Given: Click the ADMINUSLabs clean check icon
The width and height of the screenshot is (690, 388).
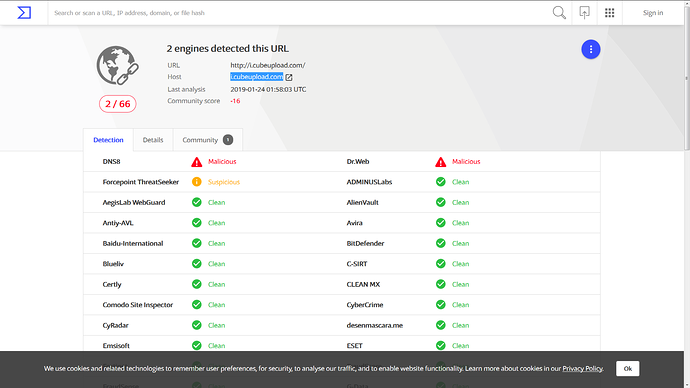Looking at the screenshot, I should coord(440,182).
